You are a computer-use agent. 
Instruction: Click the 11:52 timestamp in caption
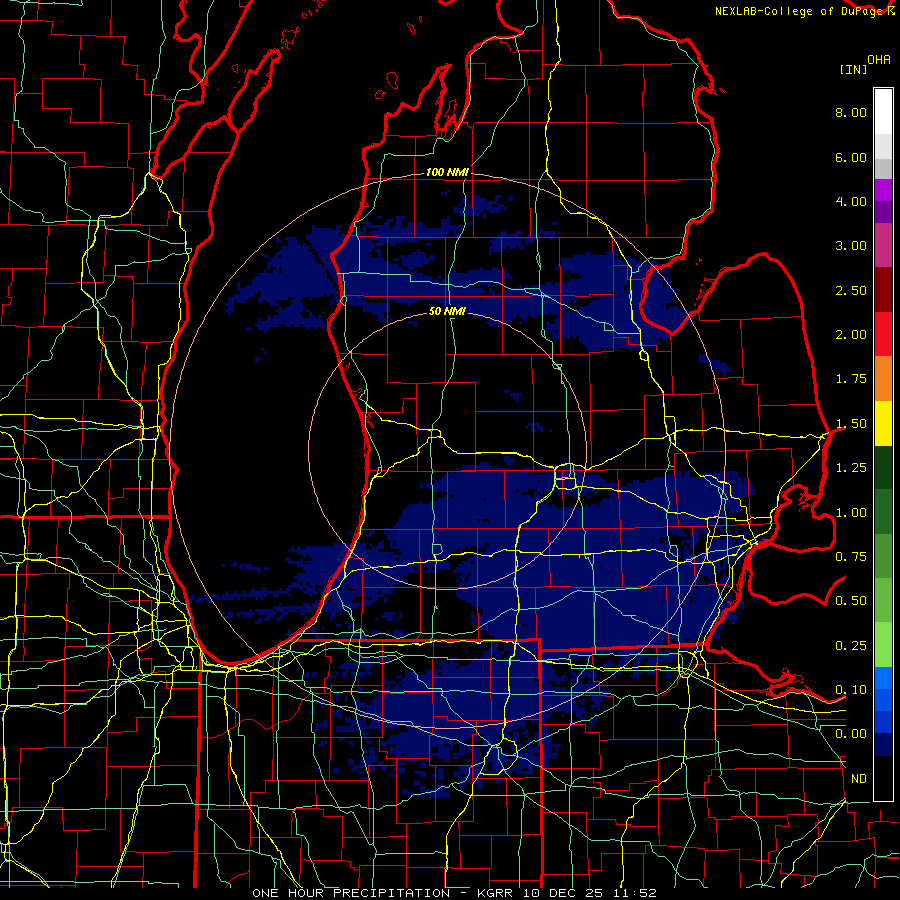click(636, 893)
